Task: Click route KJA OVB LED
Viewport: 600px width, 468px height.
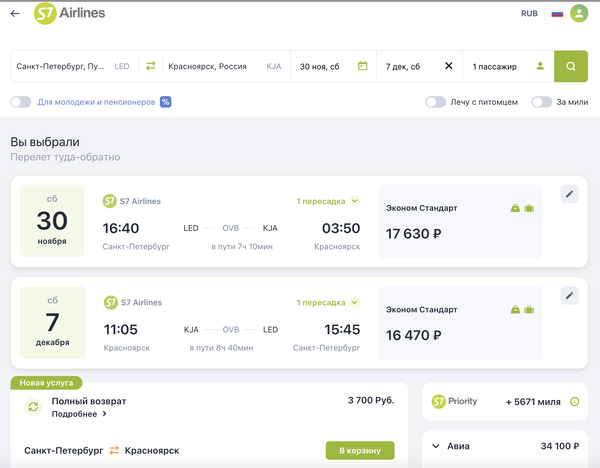Action: tap(231, 329)
